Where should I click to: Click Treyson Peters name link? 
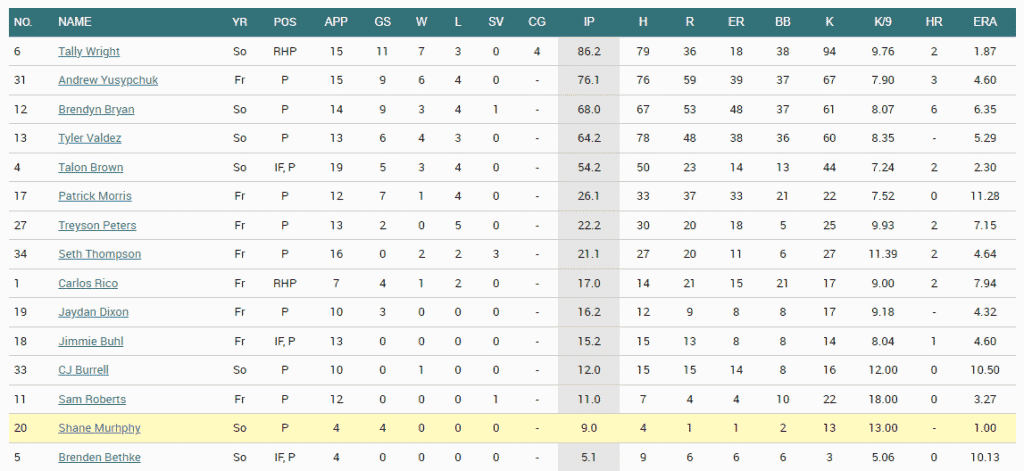click(97, 225)
